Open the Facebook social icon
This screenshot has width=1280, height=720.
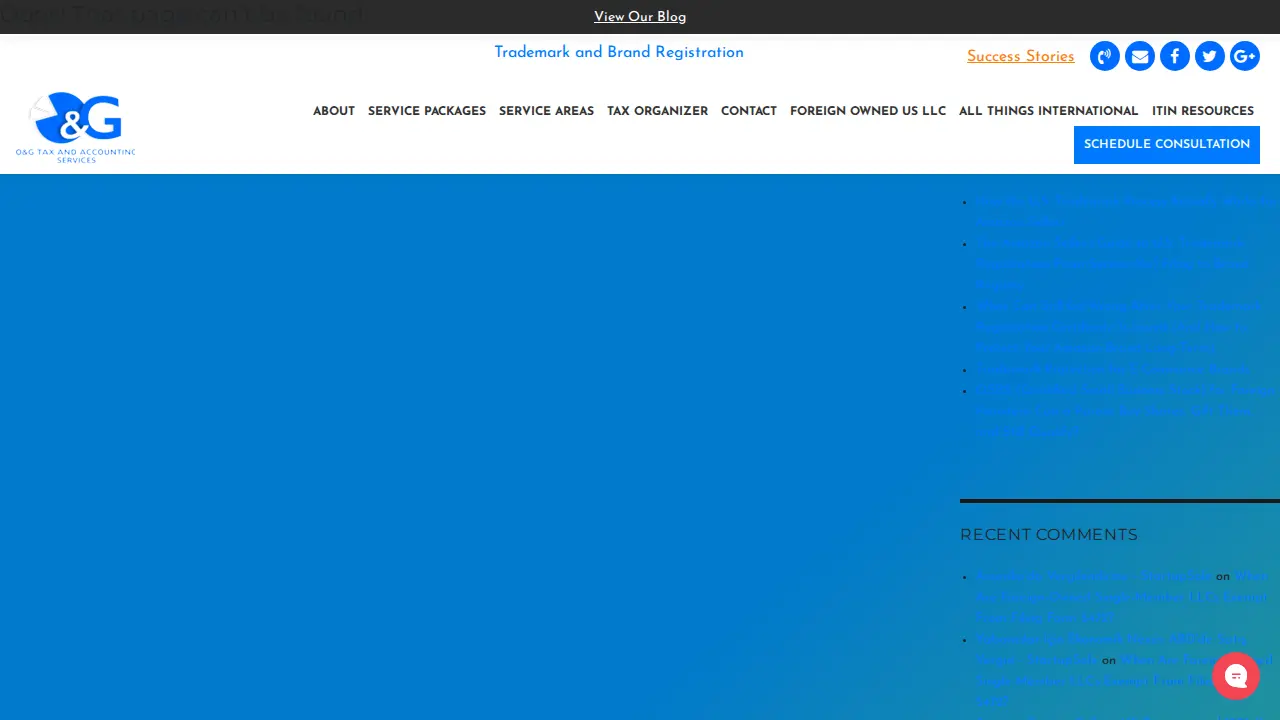[x=1175, y=56]
